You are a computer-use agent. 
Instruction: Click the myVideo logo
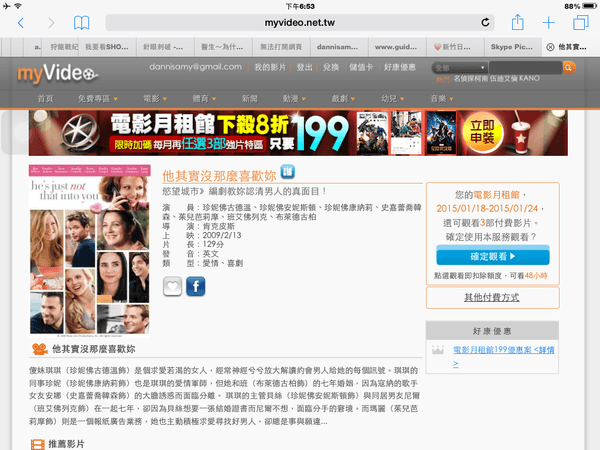(57, 73)
